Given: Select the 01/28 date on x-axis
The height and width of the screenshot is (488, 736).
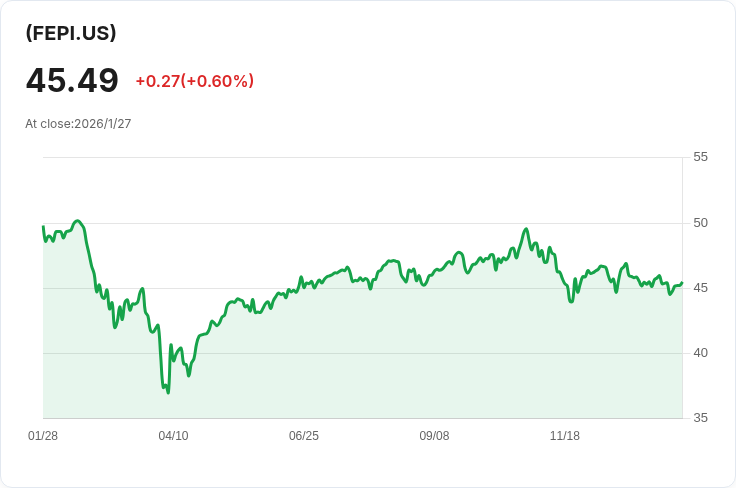Looking at the screenshot, I should [x=43, y=436].
